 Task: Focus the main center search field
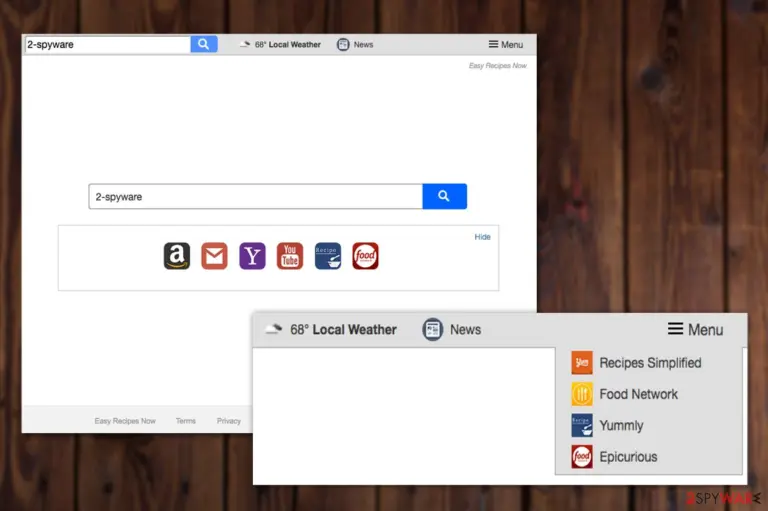[255, 196]
